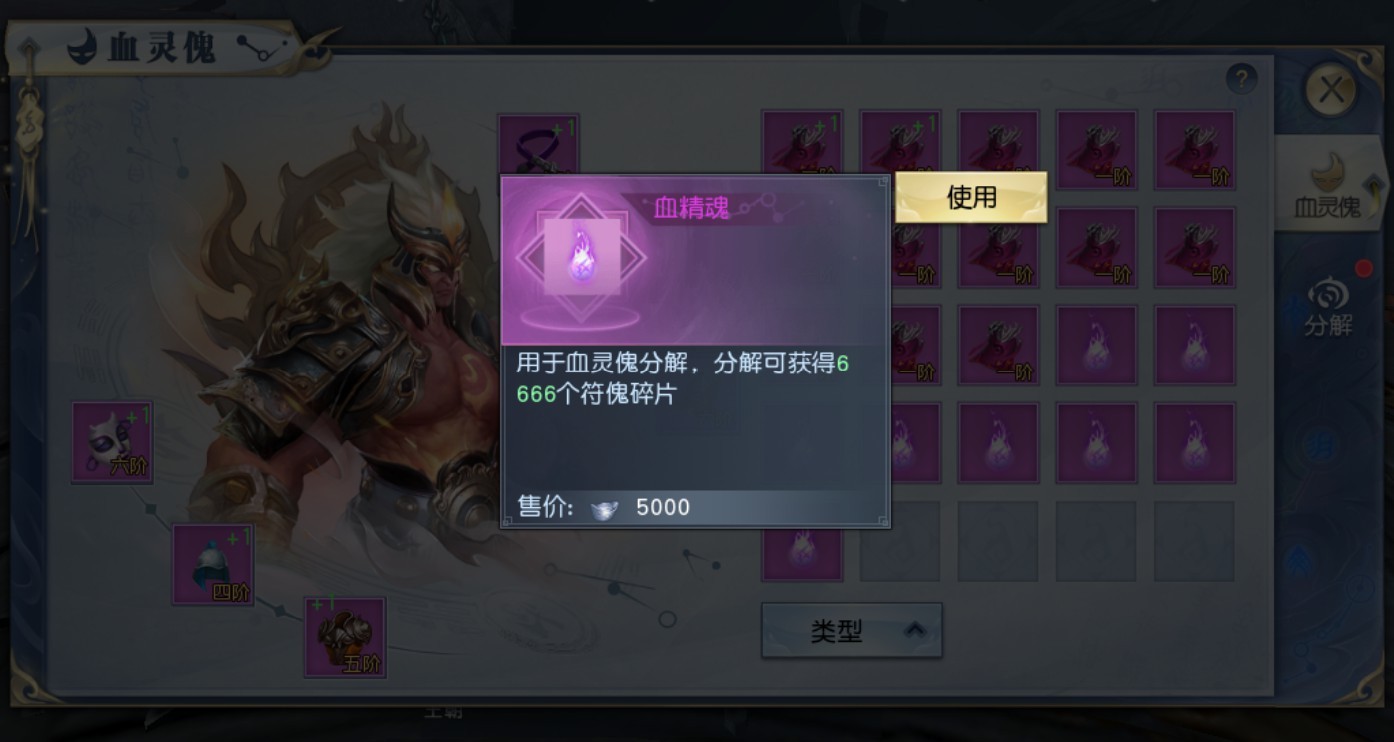Screen dimensions: 1394x742
Task: Open the question mark help icon
Action: (x=1241, y=79)
